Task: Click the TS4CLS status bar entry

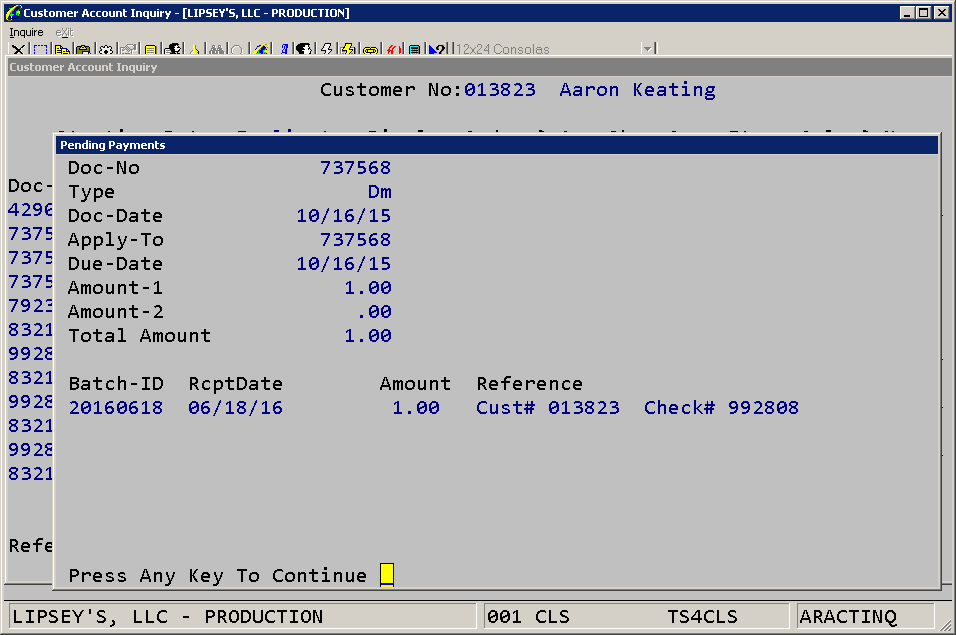Action: pyautogui.click(x=702, y=617)
